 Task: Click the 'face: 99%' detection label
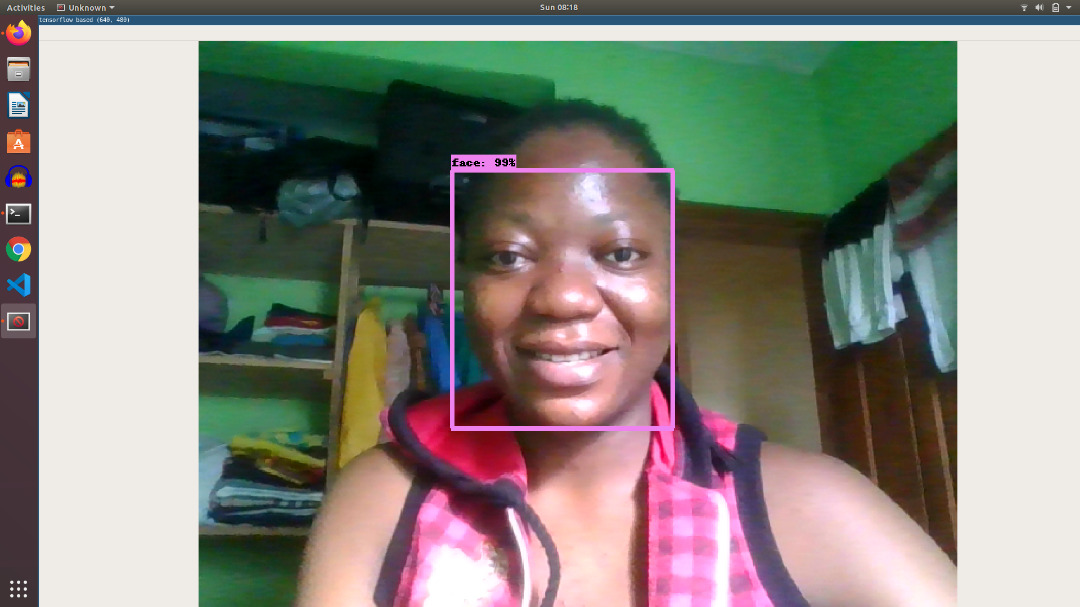(484, 163)
